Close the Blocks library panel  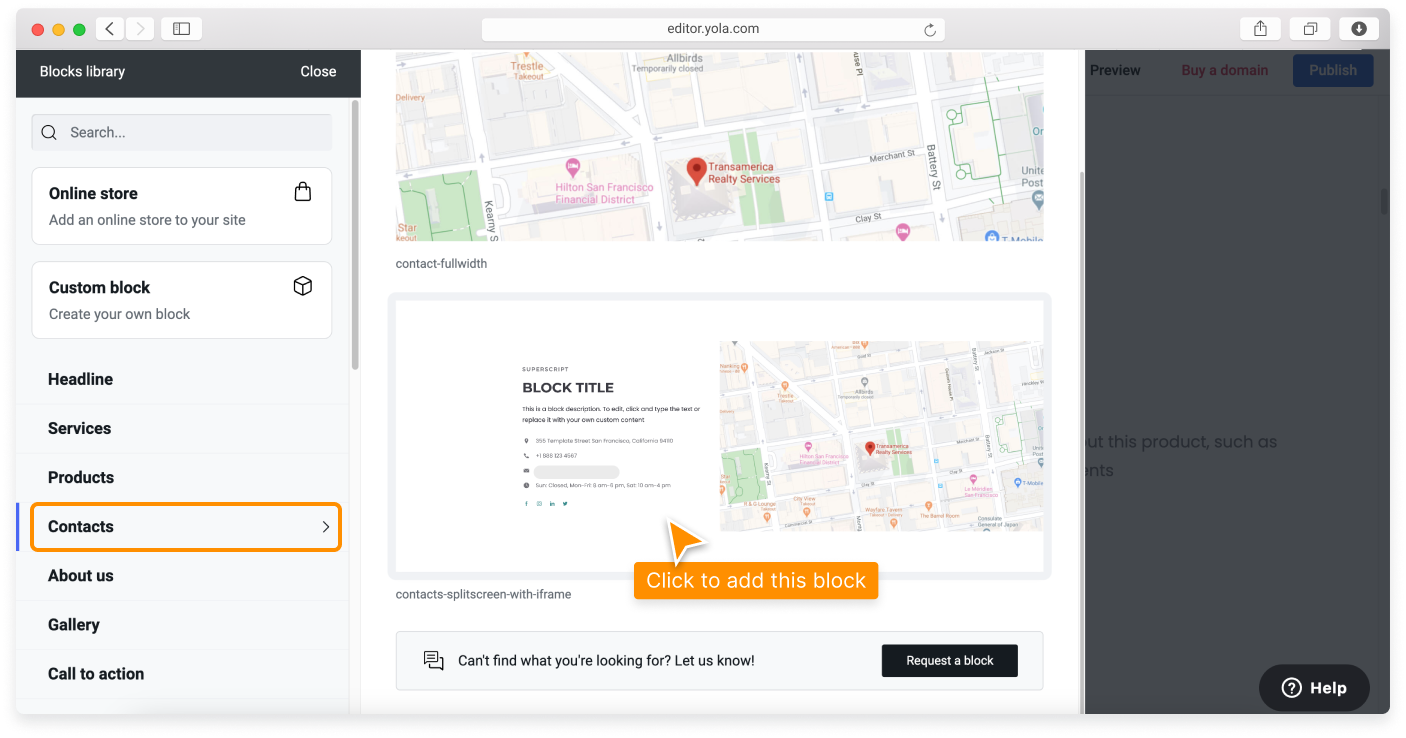click(318, 71)
